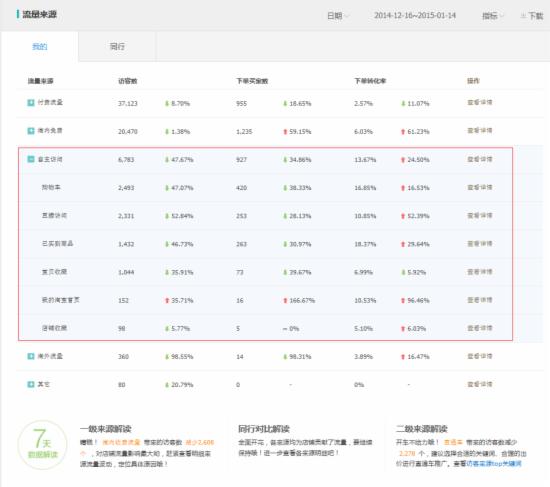Click the 下单买家数 column header
Screen dimensions: 550x487
point(252,81)
